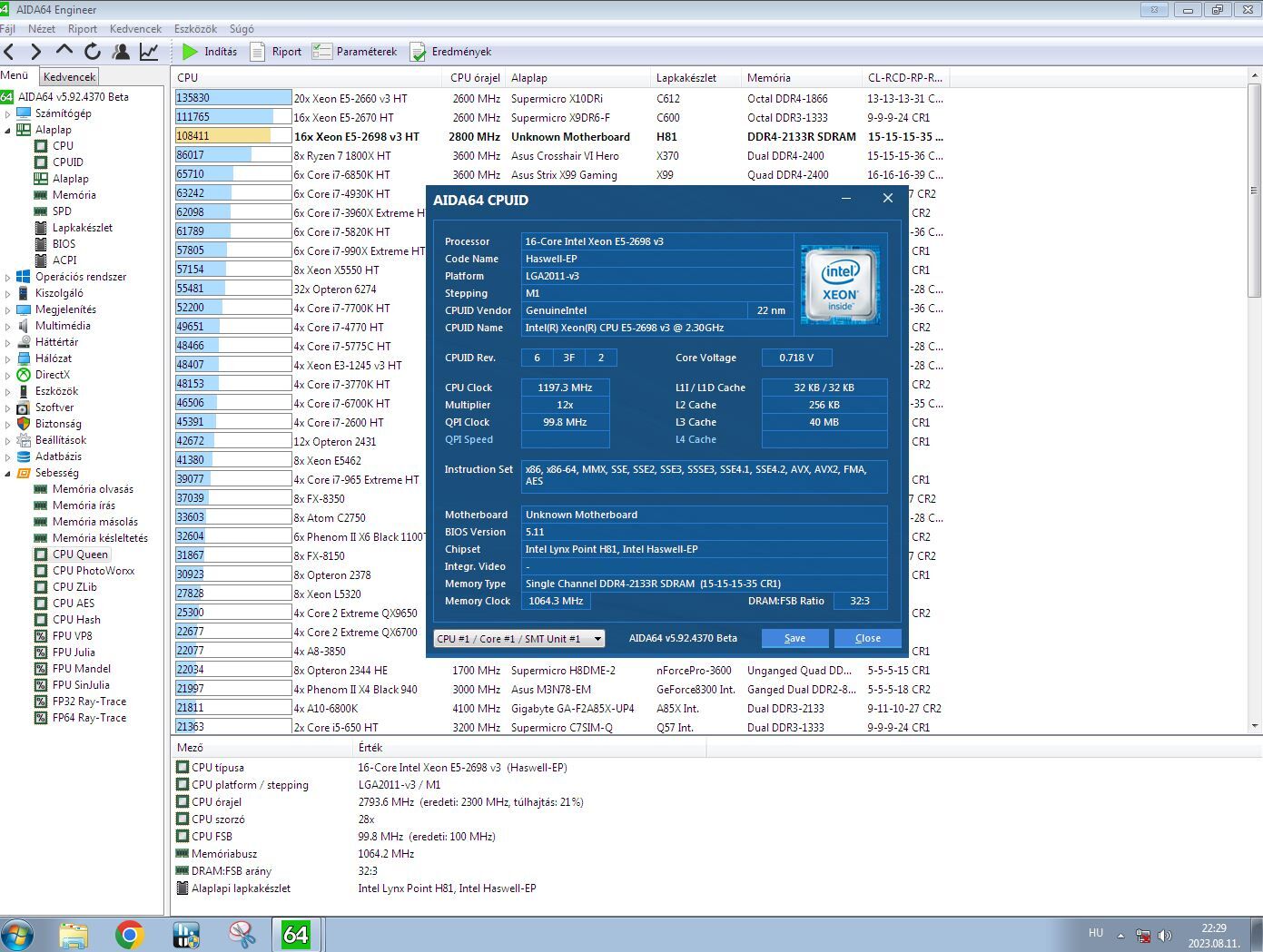Expand the Hálózat tree node

[x=7, y=358]
